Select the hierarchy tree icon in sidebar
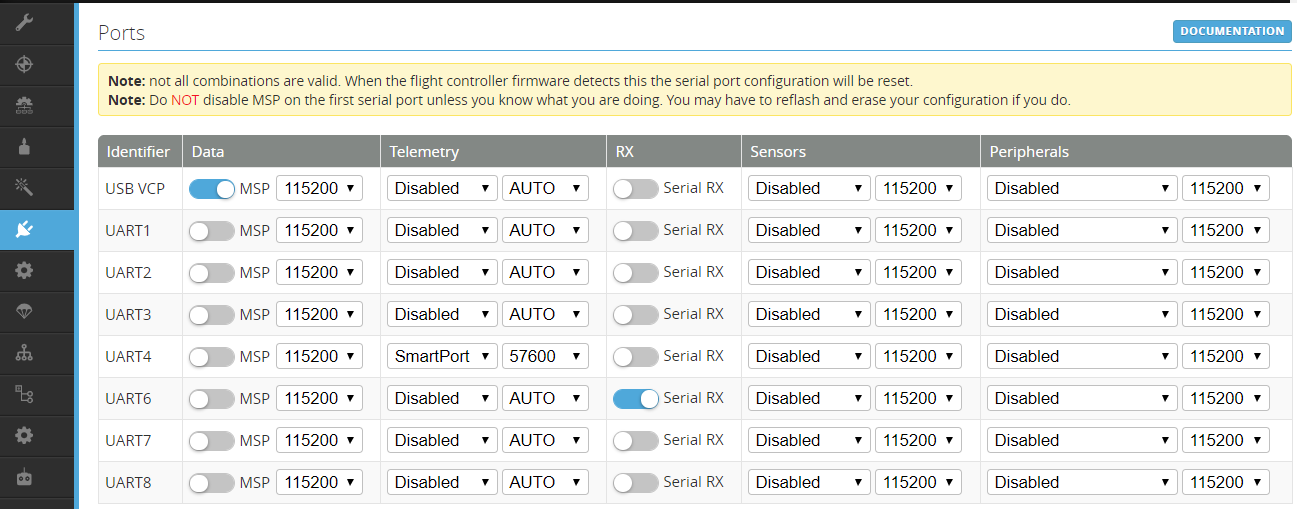This screenshot has width=1297, height=509. (x=25, y=353)
